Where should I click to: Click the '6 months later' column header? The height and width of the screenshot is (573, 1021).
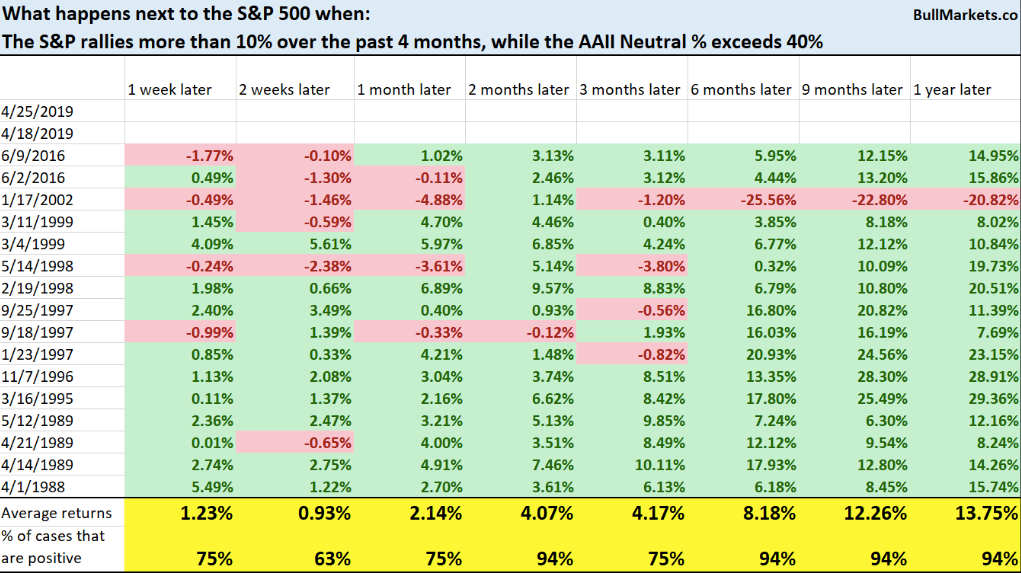[741, 89]
